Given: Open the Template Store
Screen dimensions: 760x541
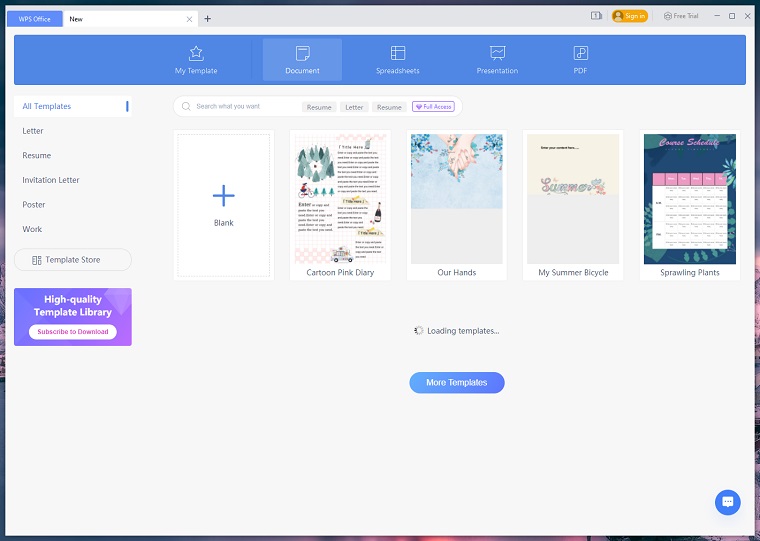Looking at the screenshot, I should tap(73, 260).
